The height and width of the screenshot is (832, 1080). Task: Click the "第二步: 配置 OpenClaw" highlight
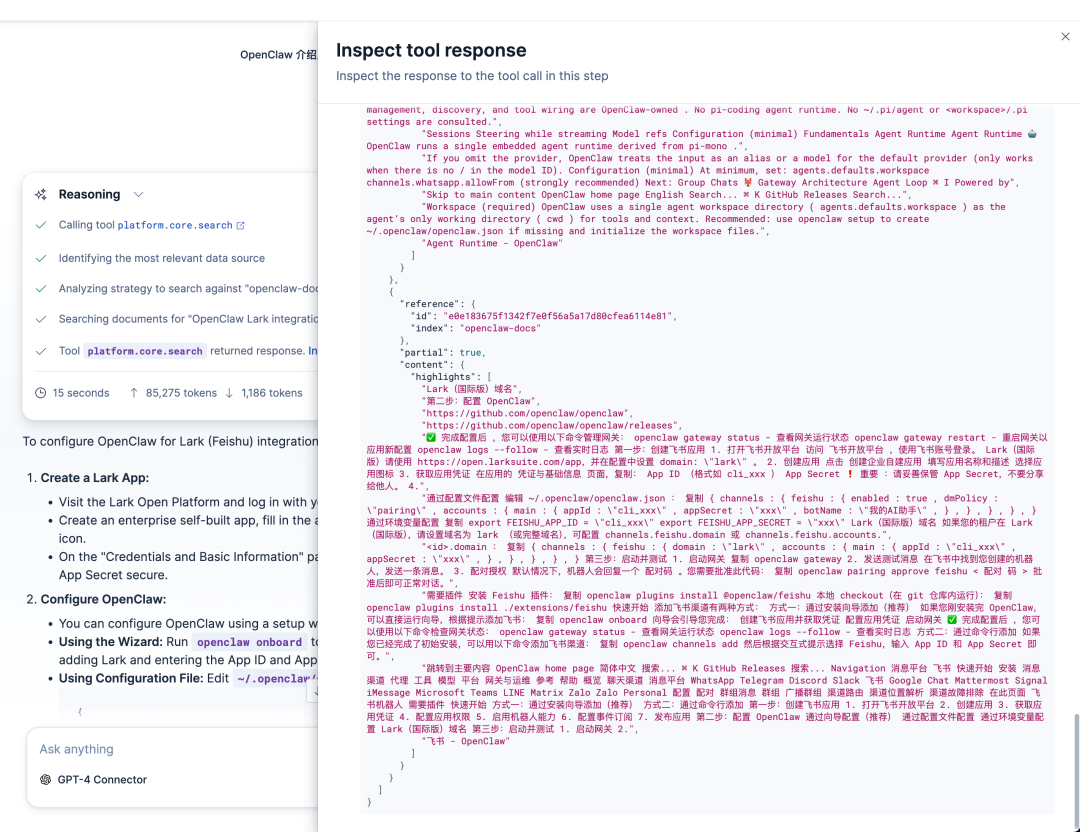click(x=479, y=401)
